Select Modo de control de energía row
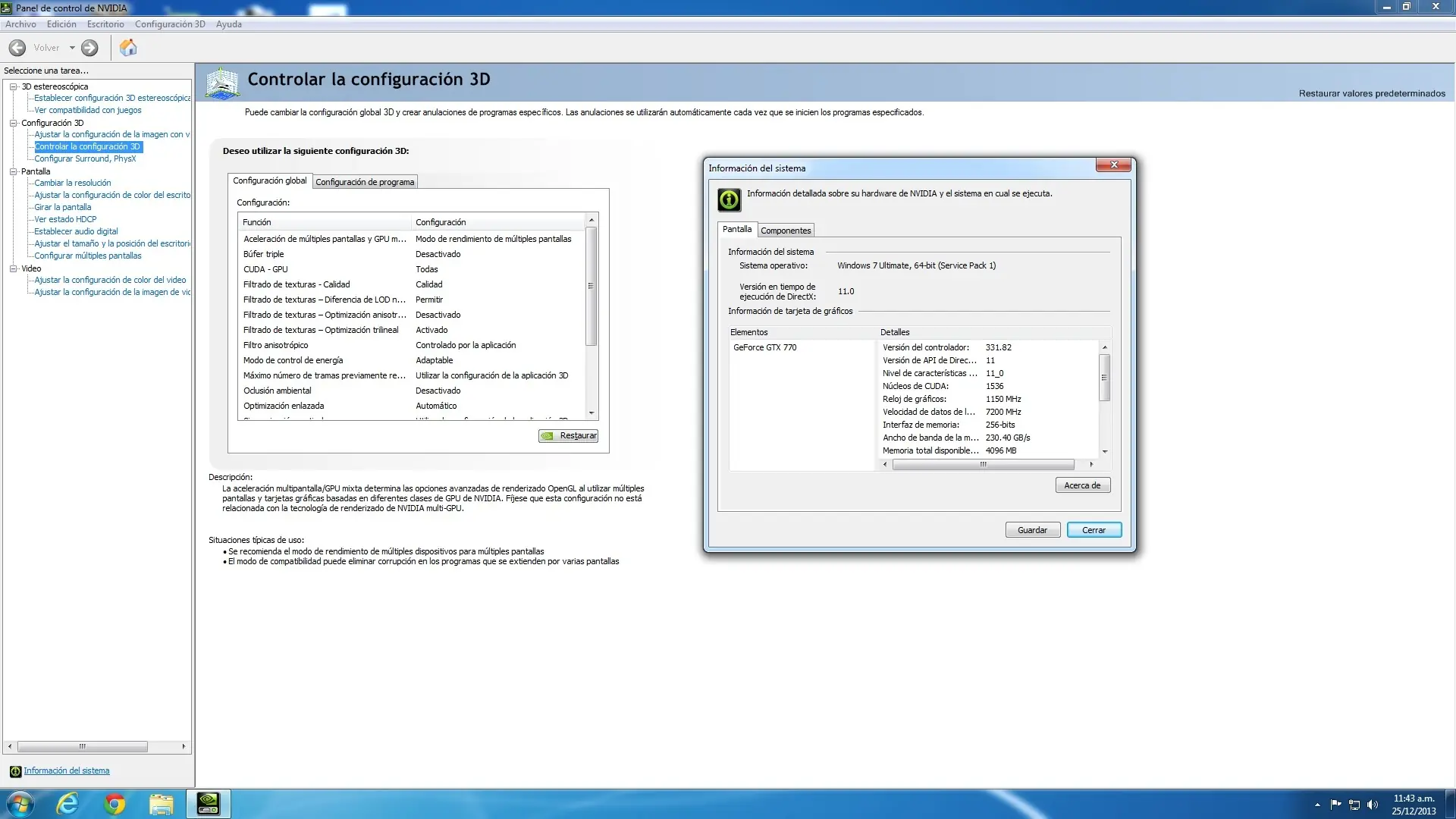The width and height of the screenshot is (1456, 819). (413, 361)
